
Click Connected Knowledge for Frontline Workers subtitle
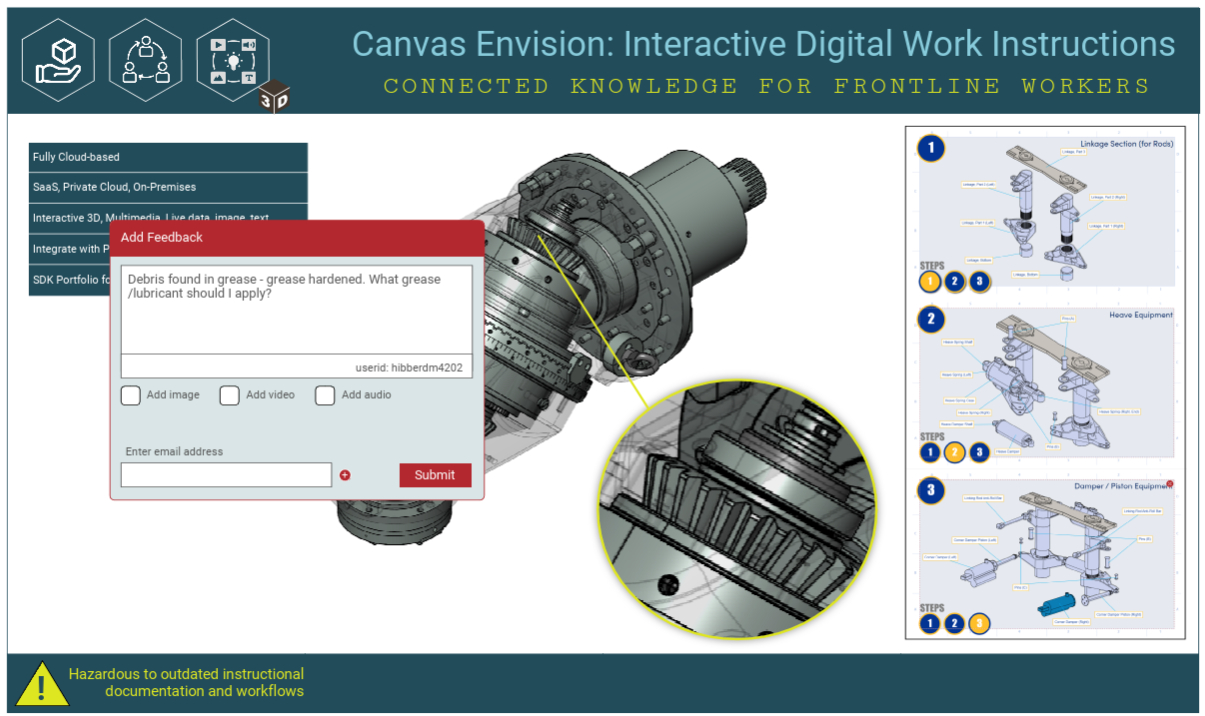767,87
